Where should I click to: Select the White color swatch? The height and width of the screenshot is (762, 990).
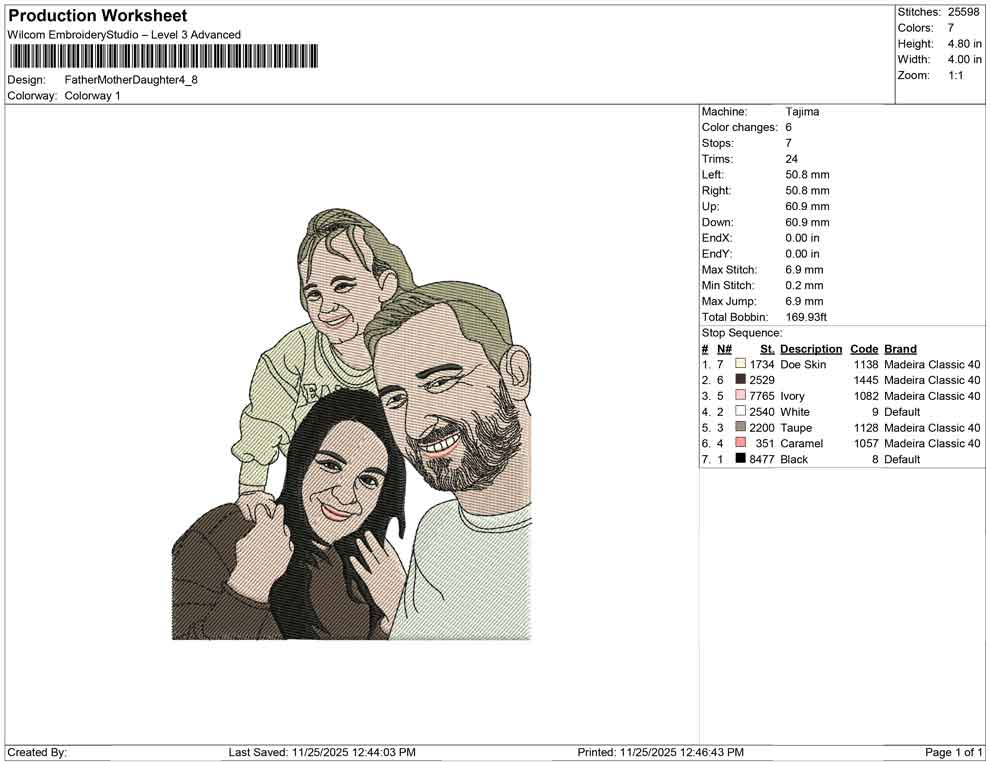[x=740, y=411]
